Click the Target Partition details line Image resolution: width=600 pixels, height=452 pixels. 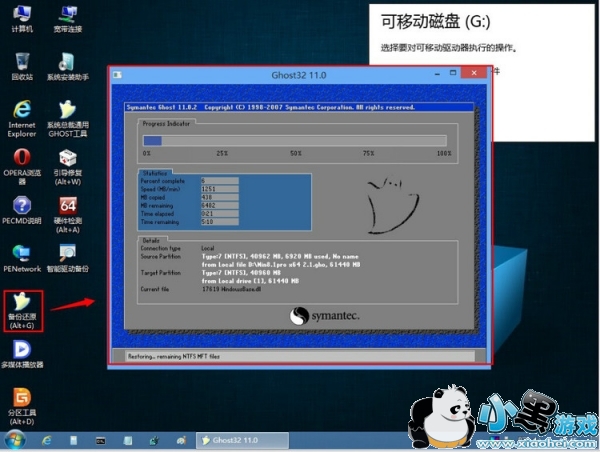click(x=241, y=273)
